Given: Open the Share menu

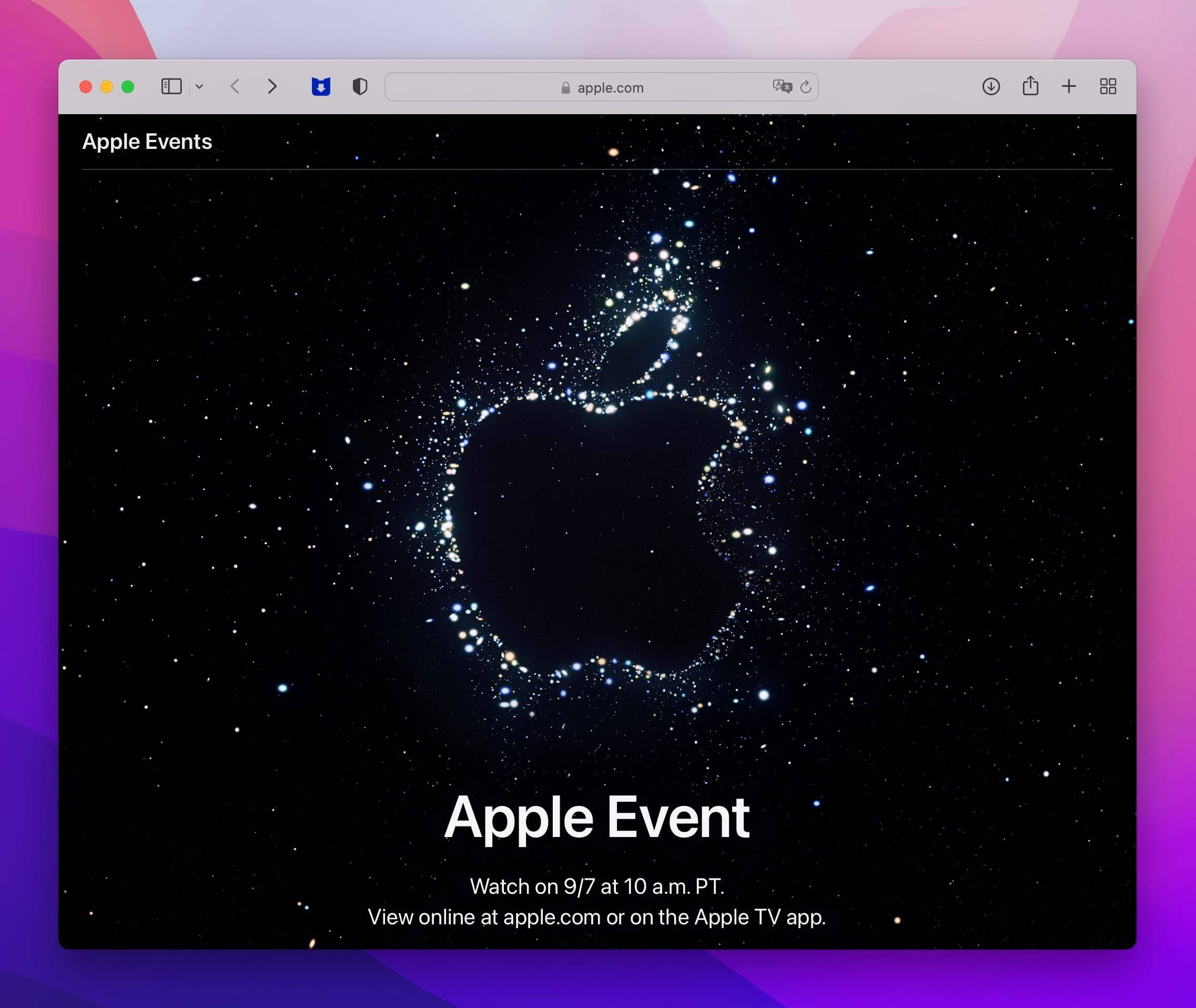Looking at the screenshot, I should (1030, 86).
